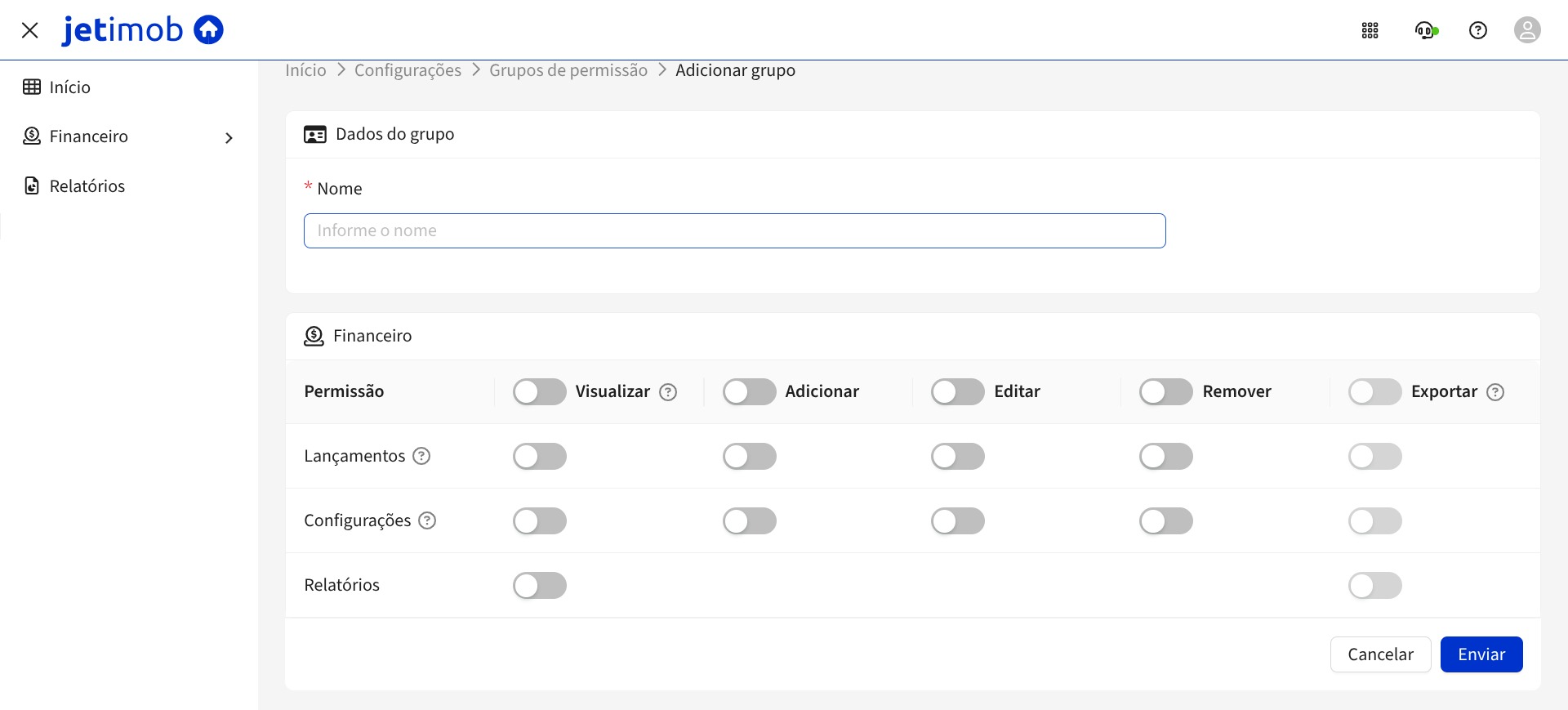
Task: Click the info icon beside Configurações row
Action: tap(427, 520)
